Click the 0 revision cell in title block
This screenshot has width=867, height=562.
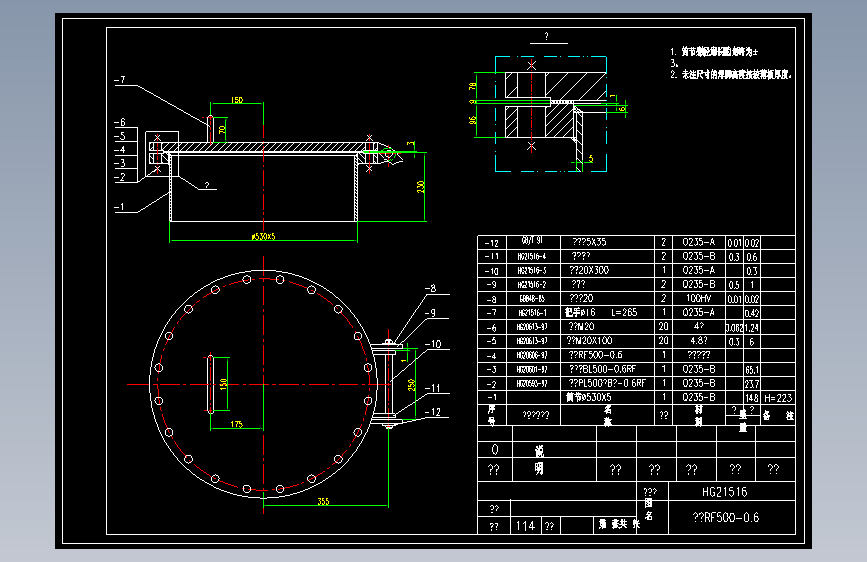click(x=495, y=449)
